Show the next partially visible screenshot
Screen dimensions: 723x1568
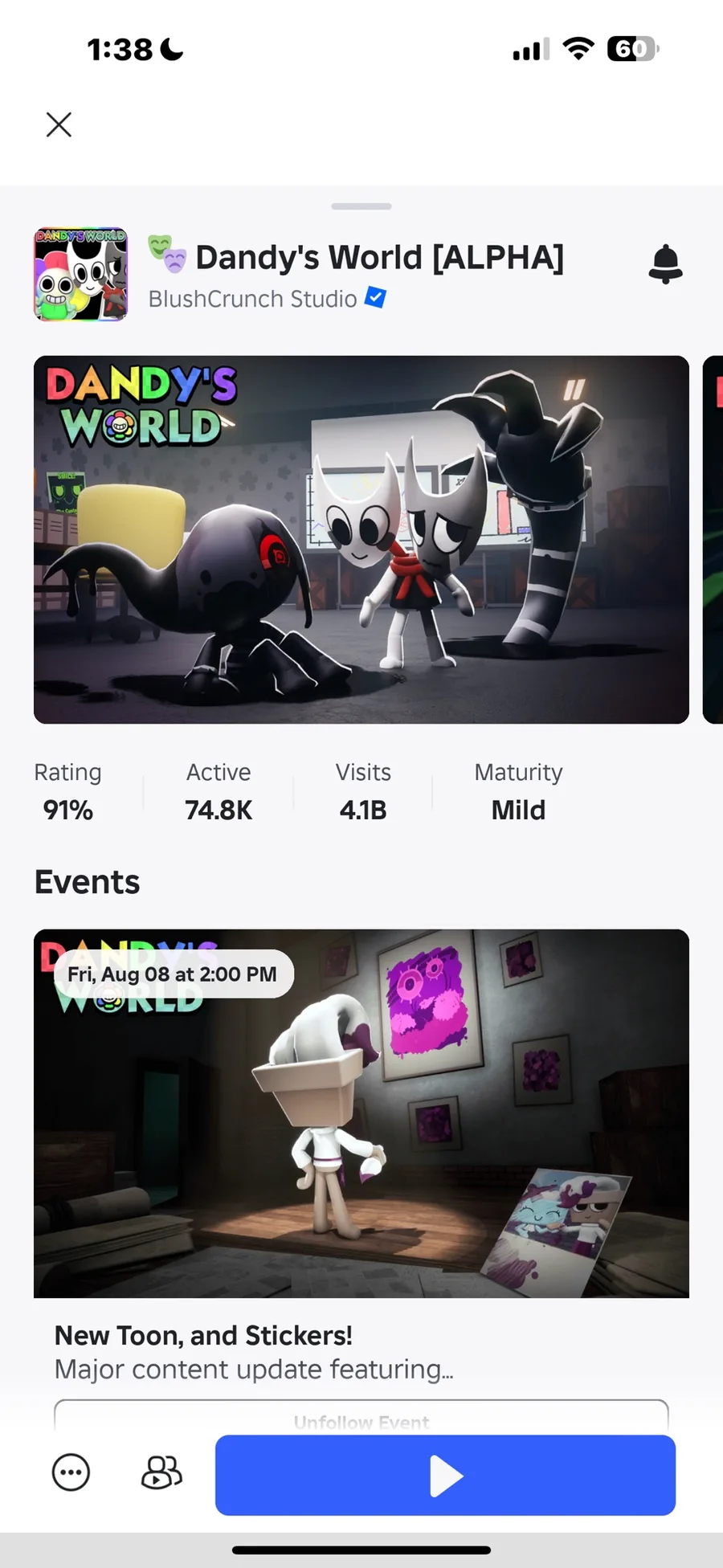(x=713, y=540)
